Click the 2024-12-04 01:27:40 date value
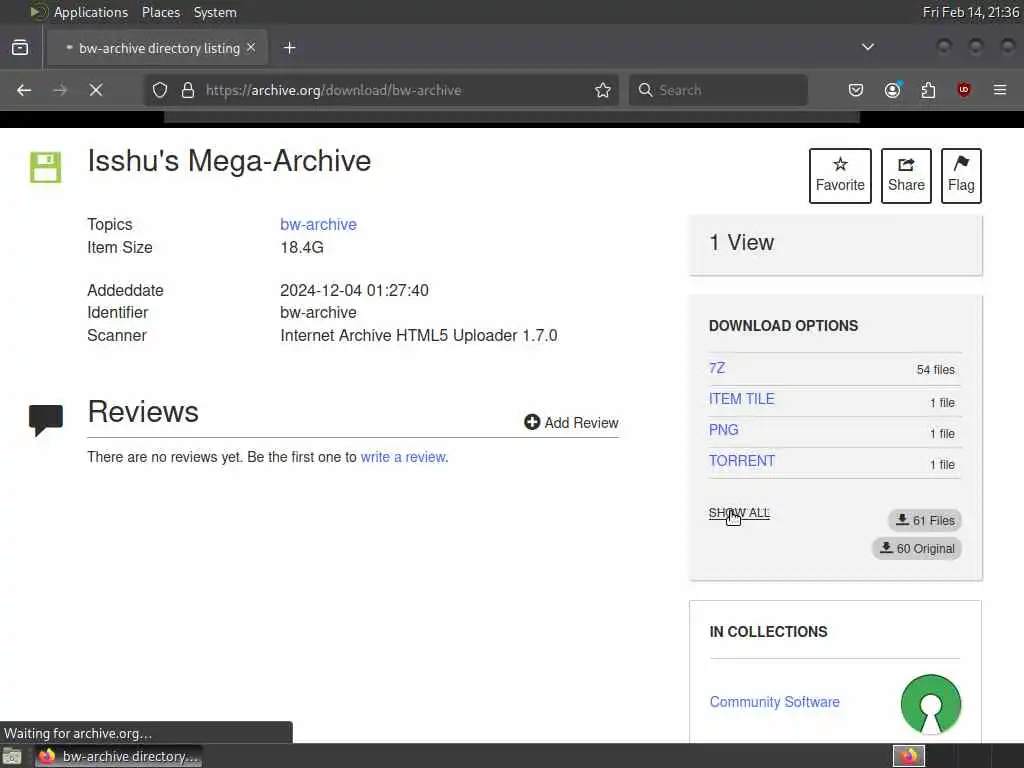This screenshot has width=1024, height=768. [354, 291]
